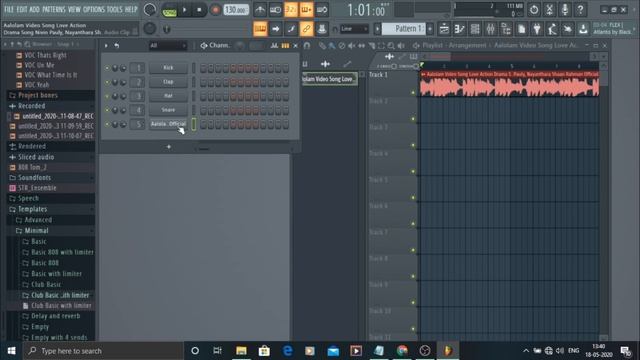
Task: Click the download content library icon
Action: 583,29
